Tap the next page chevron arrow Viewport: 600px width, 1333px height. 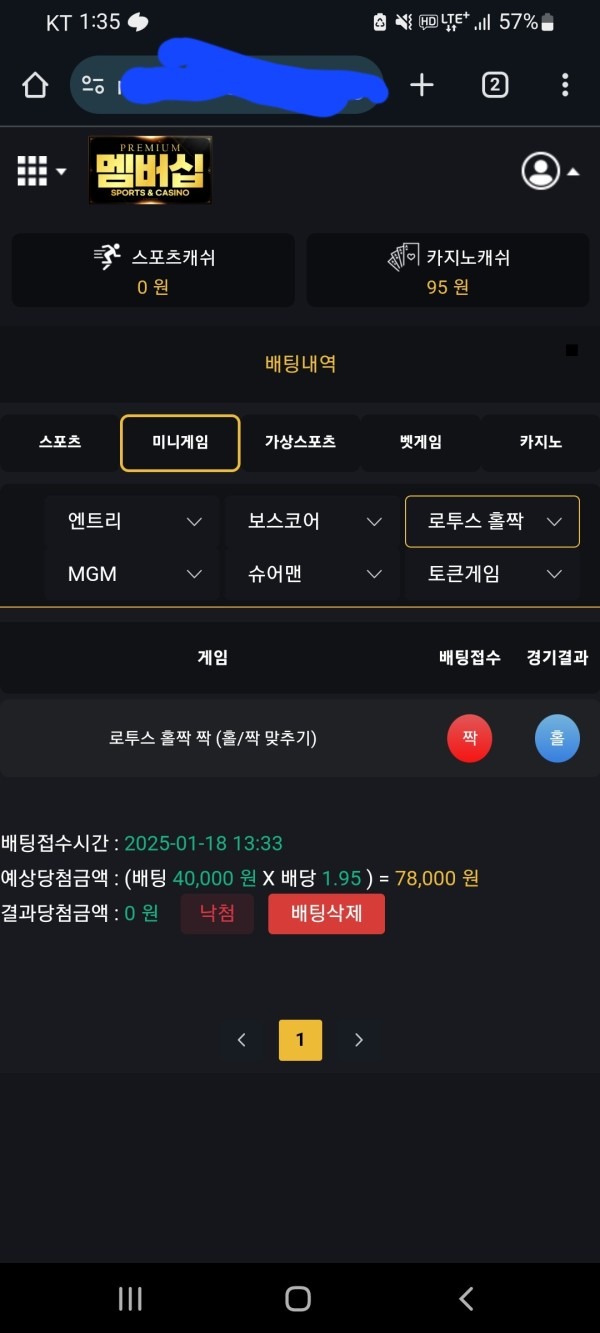pos(358,1039)
